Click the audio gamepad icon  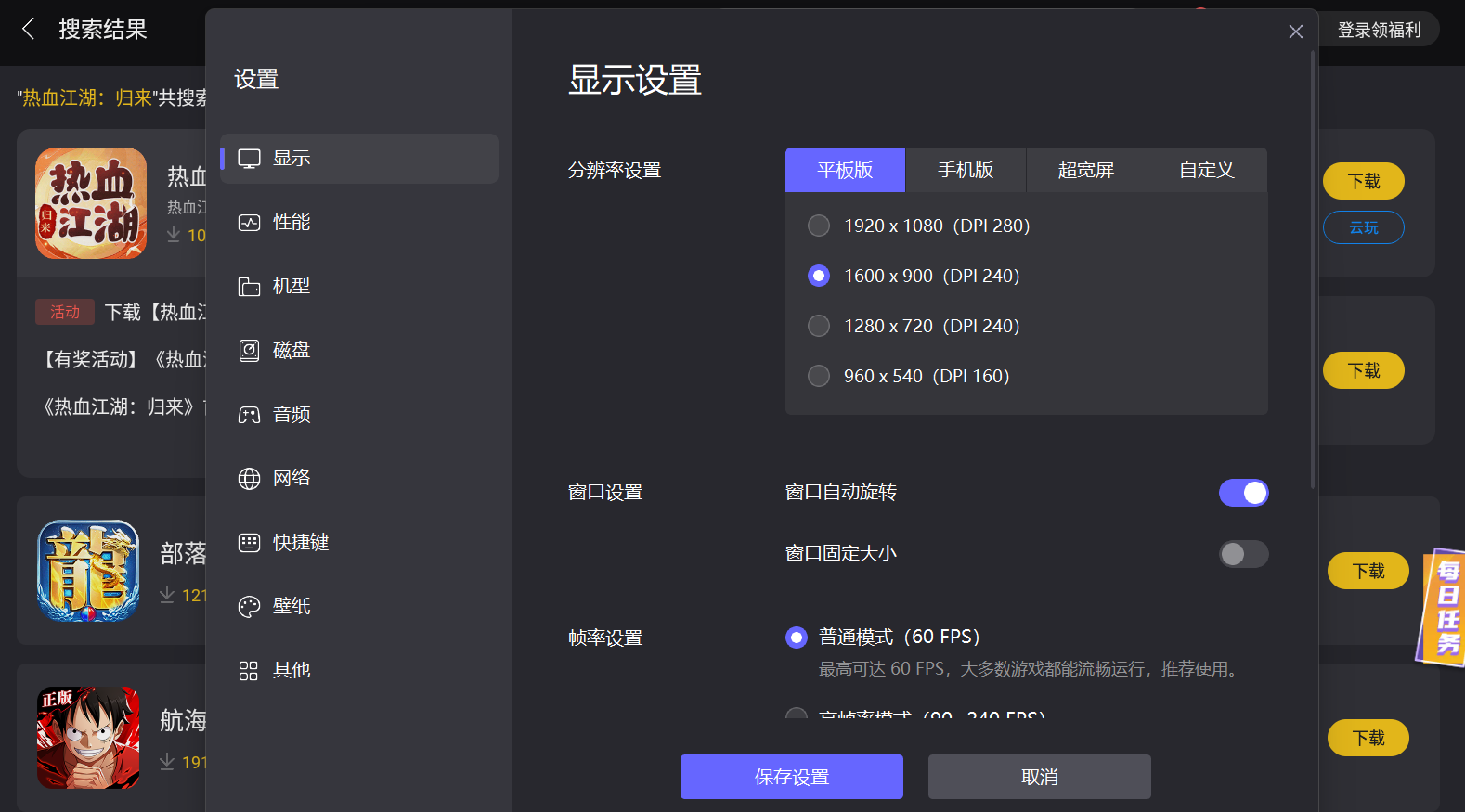(249, 415)
